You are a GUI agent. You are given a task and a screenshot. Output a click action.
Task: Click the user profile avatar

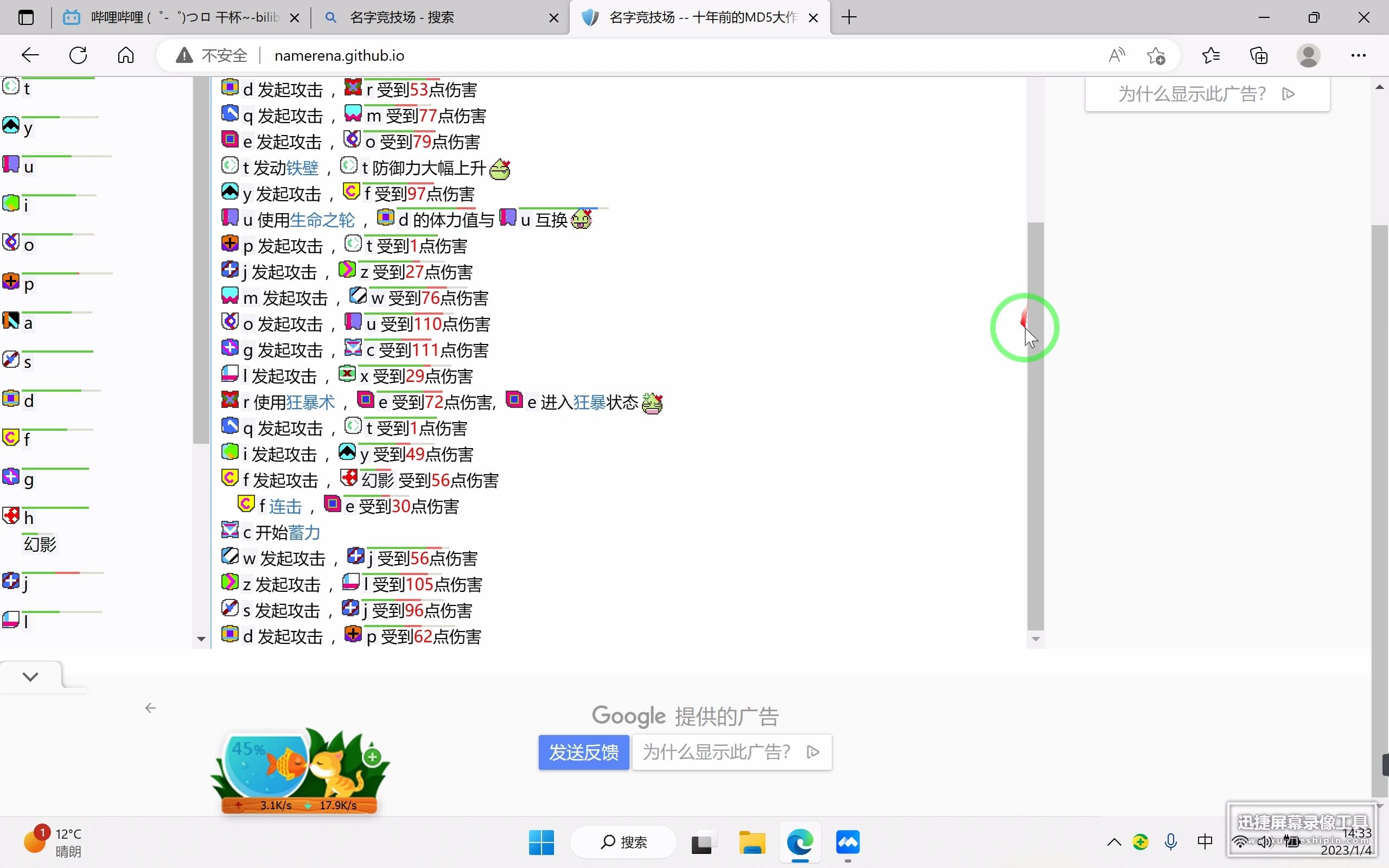[1308, 55]
